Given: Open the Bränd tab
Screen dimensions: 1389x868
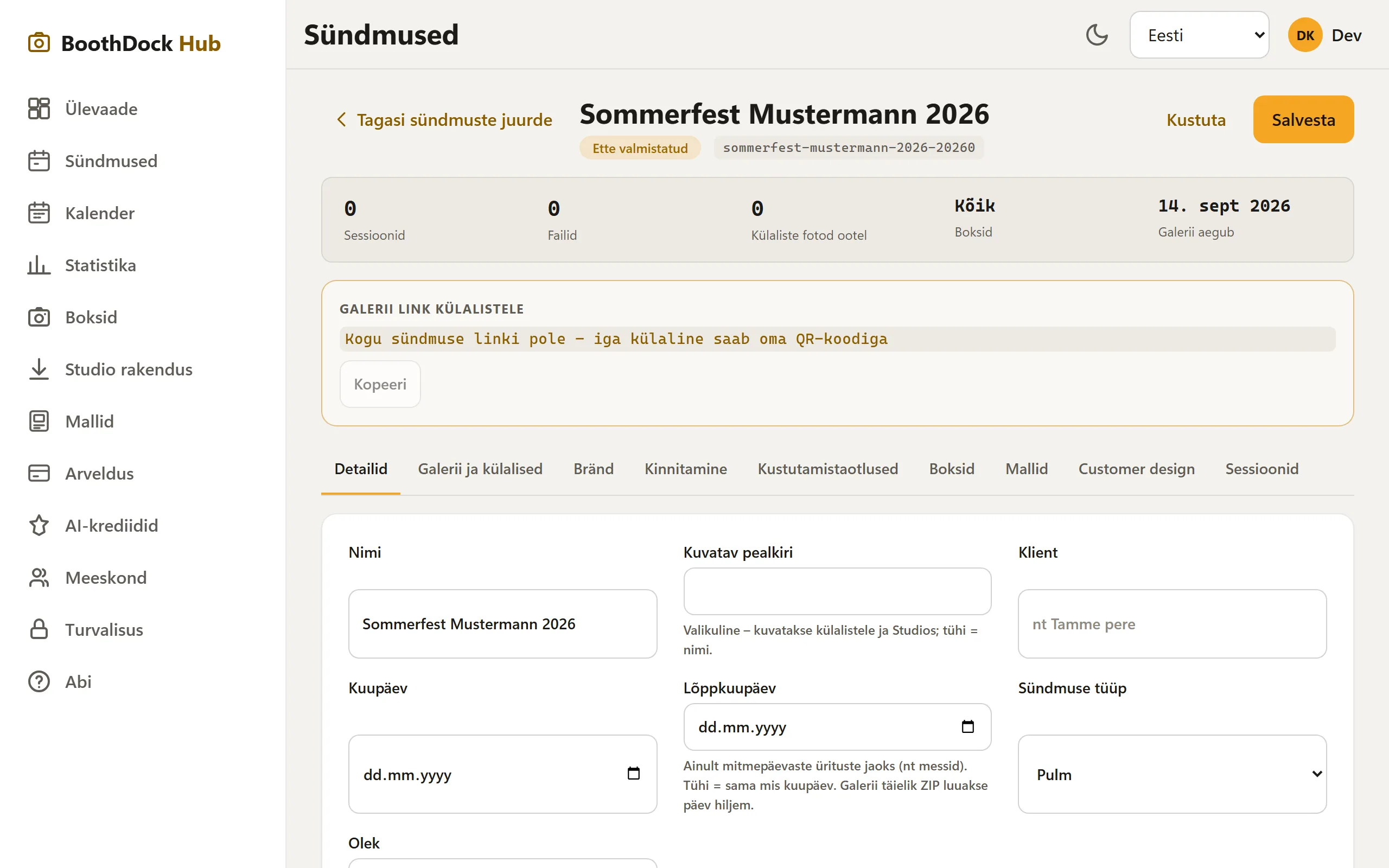Looking at the screenshot, I should coord(594,469).
